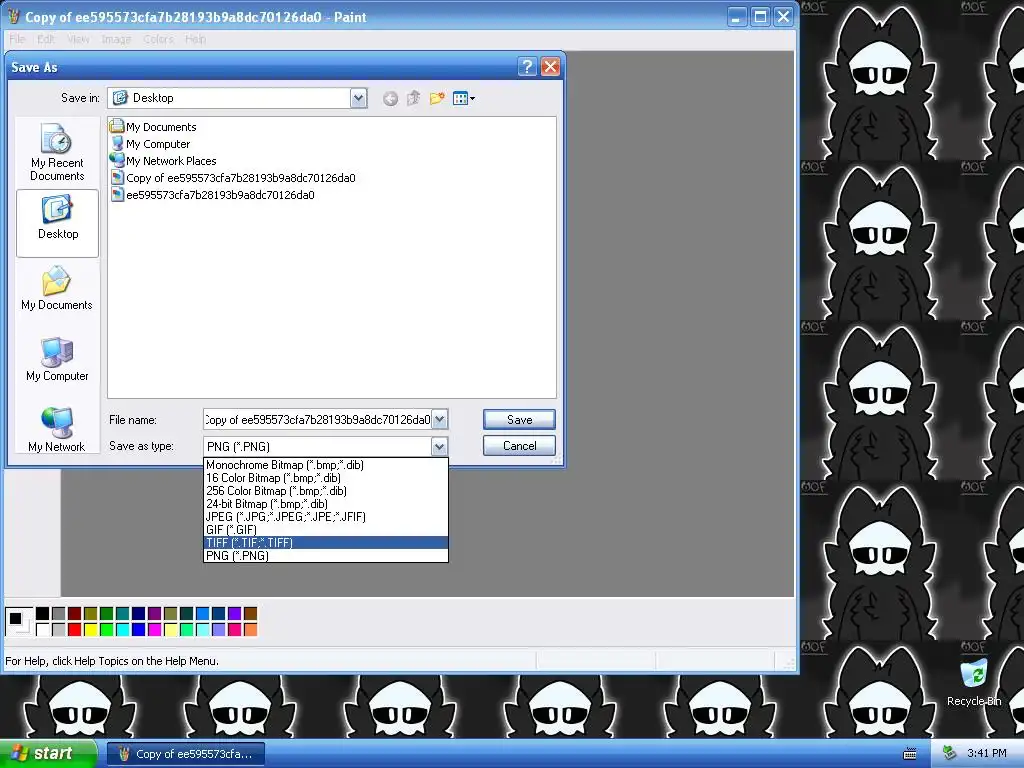The width and height of the screenshot is (1024, 768).
Task: Go up one folder level icon
Action: [x=413, y=99]
